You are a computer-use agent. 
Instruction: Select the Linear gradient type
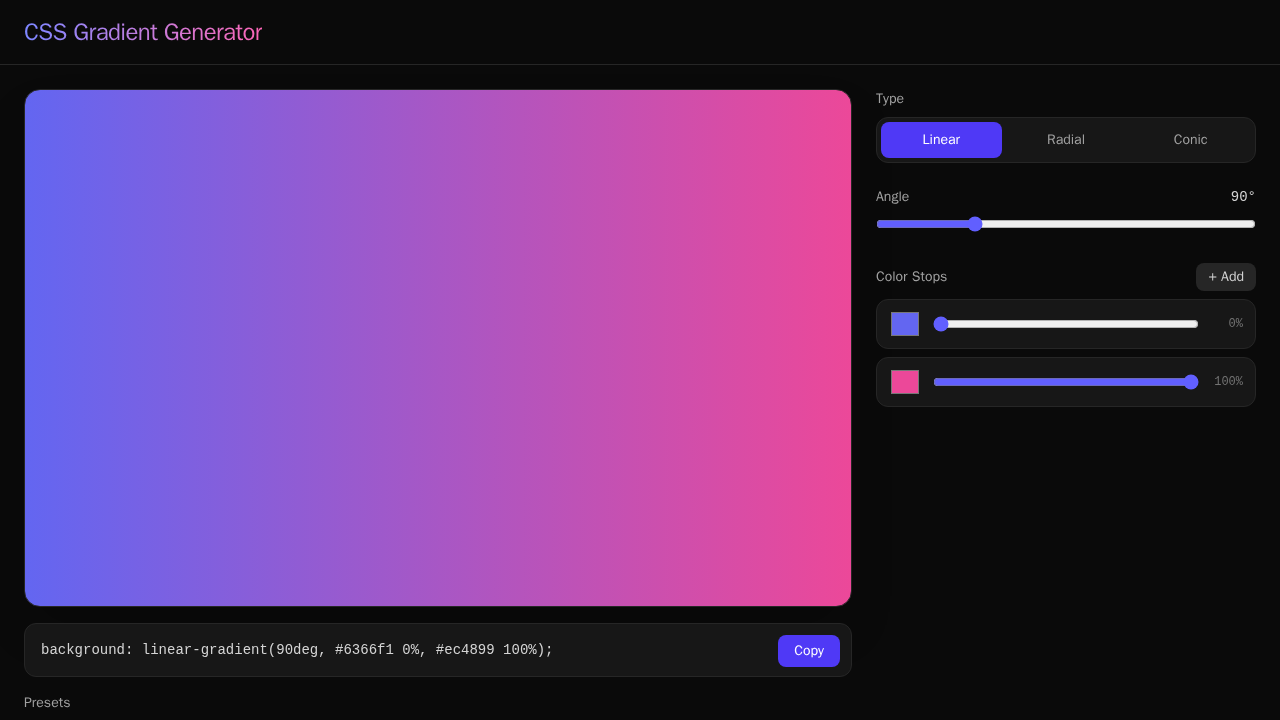point(940,140)
